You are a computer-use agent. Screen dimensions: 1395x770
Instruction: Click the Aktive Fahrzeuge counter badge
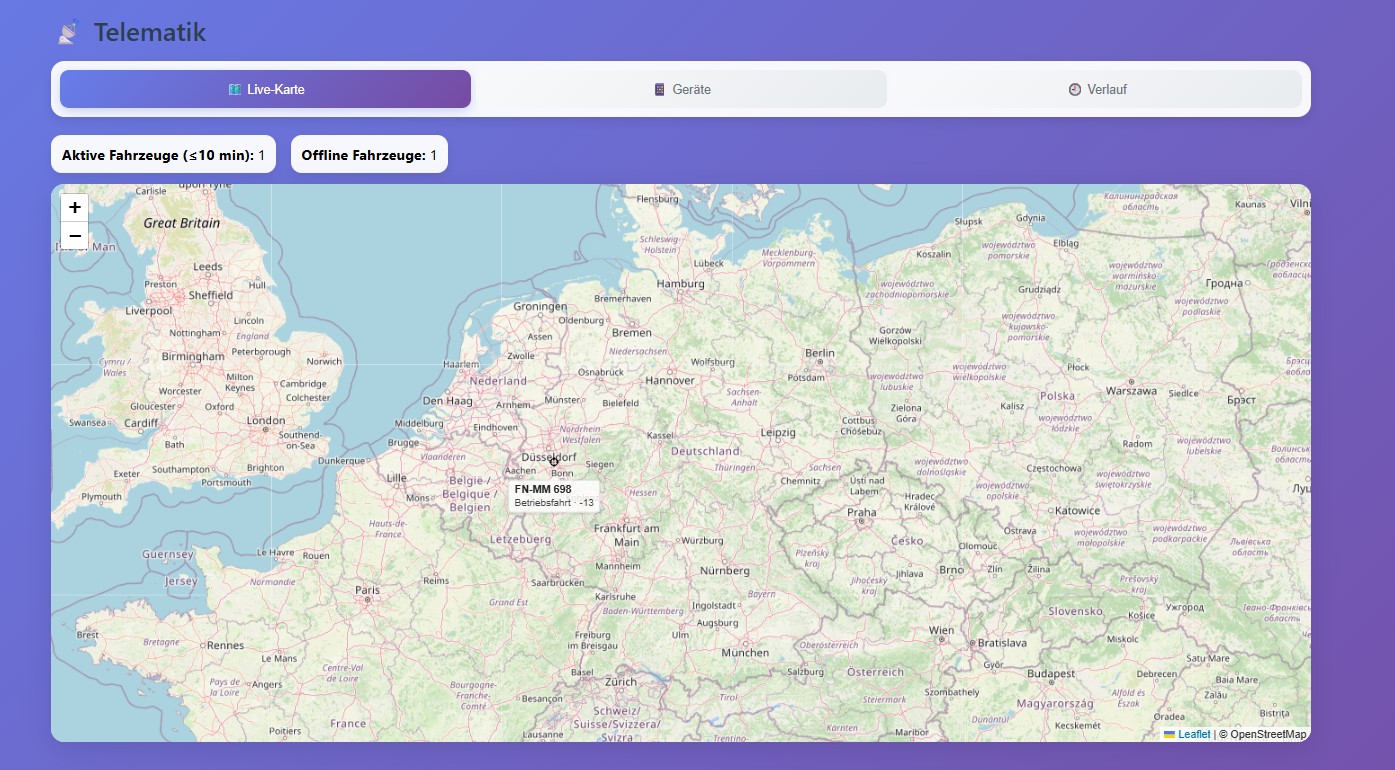[x=162, y=154]
